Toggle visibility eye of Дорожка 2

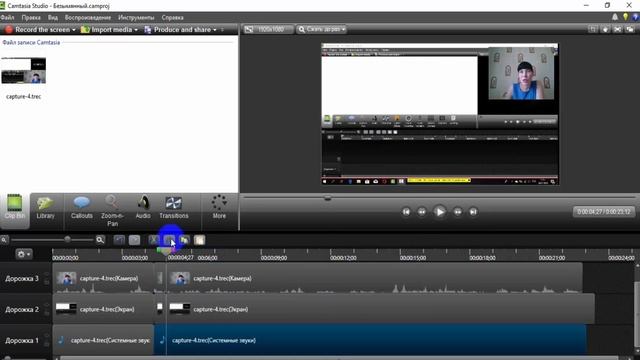tap(47, 305)
